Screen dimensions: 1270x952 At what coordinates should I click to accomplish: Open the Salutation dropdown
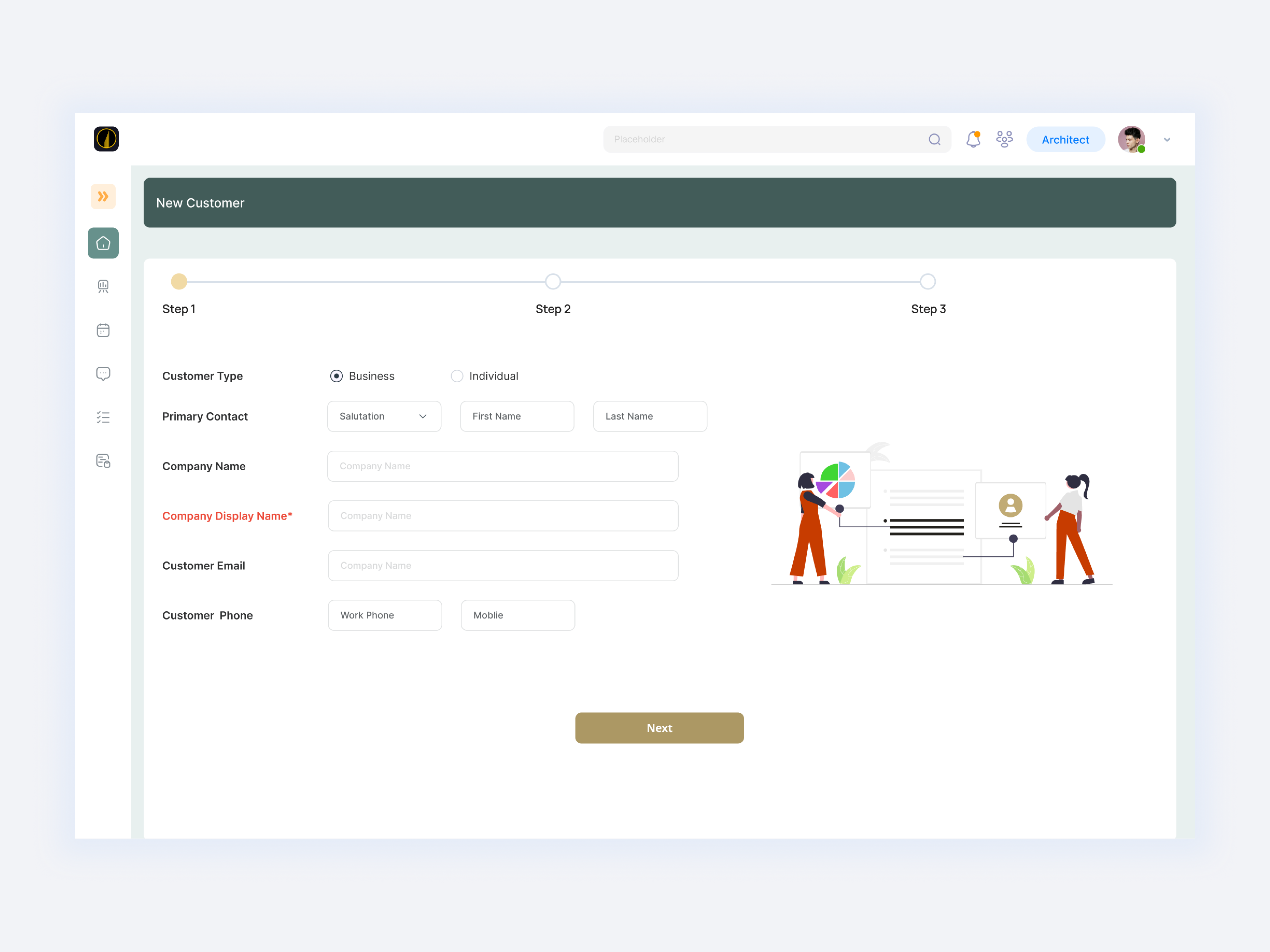click(384, 417)
